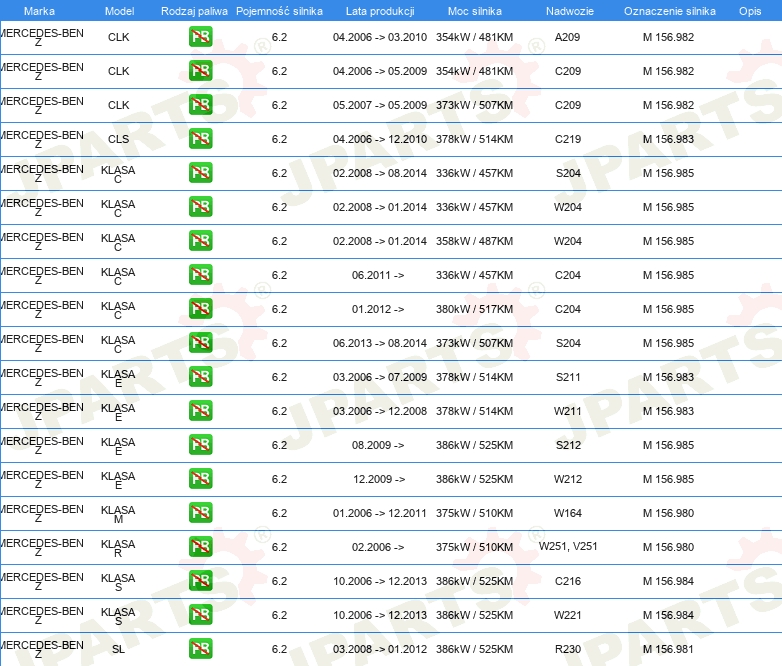
Task: Click fuel icon in CLK 373kW C209 row
Action: point(200,105)
